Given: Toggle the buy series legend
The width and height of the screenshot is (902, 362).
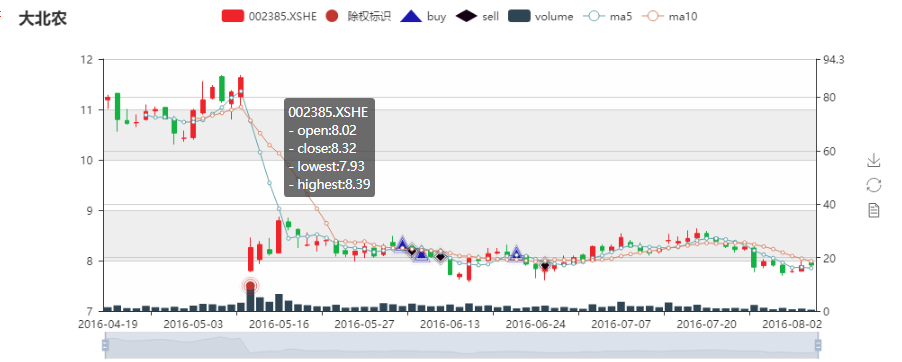Looking at the screenshot, I should [x=423, y=16].
